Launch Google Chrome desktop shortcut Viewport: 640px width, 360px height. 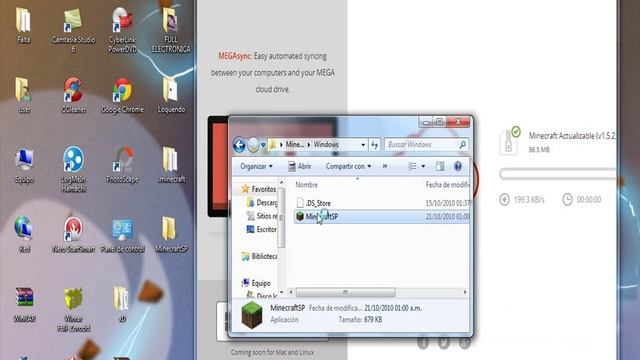(x=122, y=96)
